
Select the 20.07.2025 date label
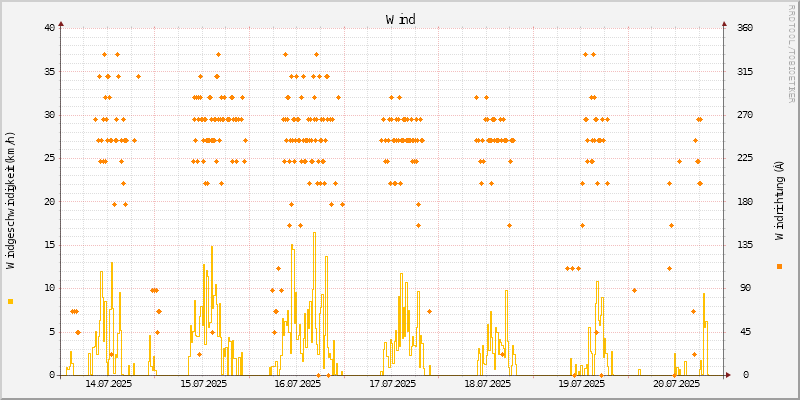[x=678, y=383]
